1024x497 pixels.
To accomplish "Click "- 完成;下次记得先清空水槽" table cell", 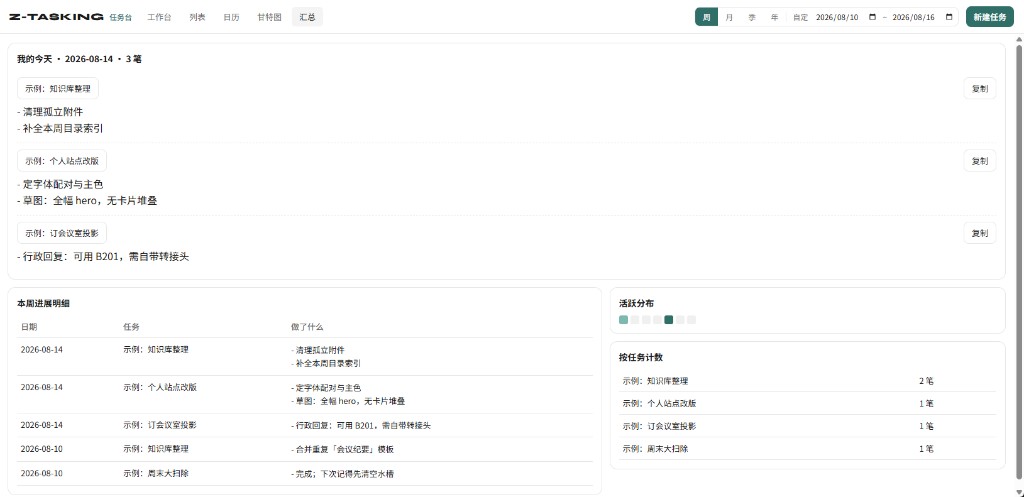I will pyautogui.click(x=342, y=473).
